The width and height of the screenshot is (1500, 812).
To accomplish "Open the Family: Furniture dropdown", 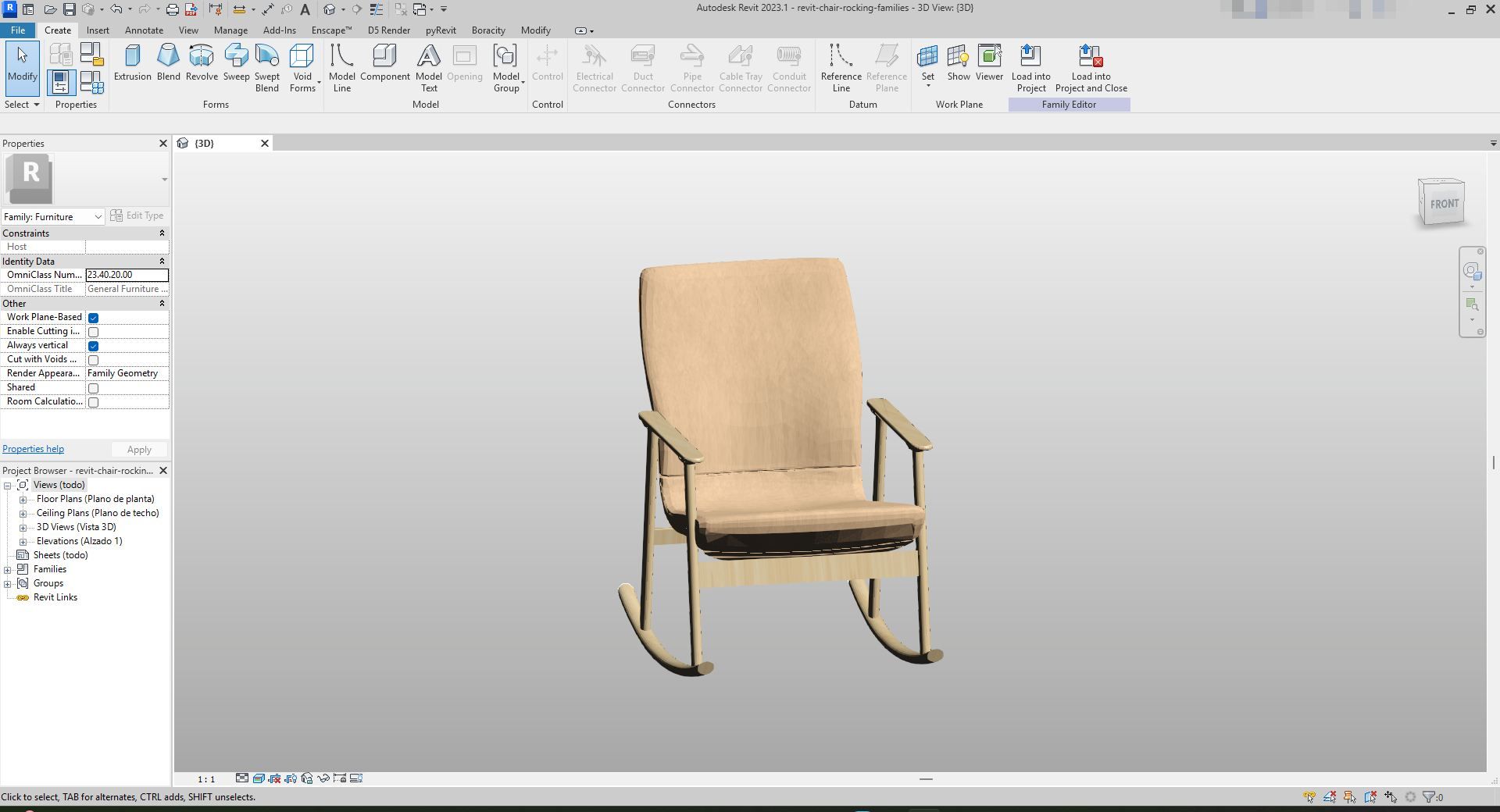I will [53, 216].
